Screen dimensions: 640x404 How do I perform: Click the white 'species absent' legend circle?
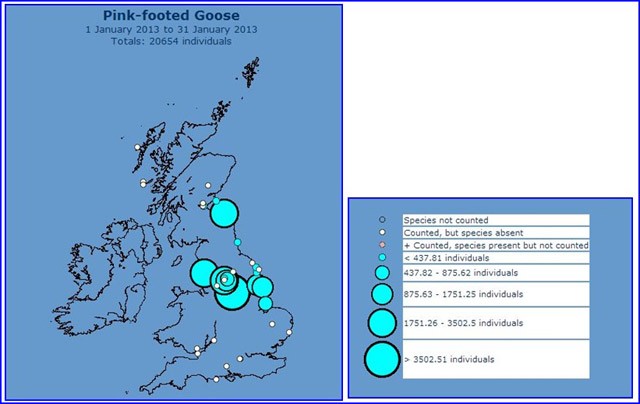tap(382, 232)
